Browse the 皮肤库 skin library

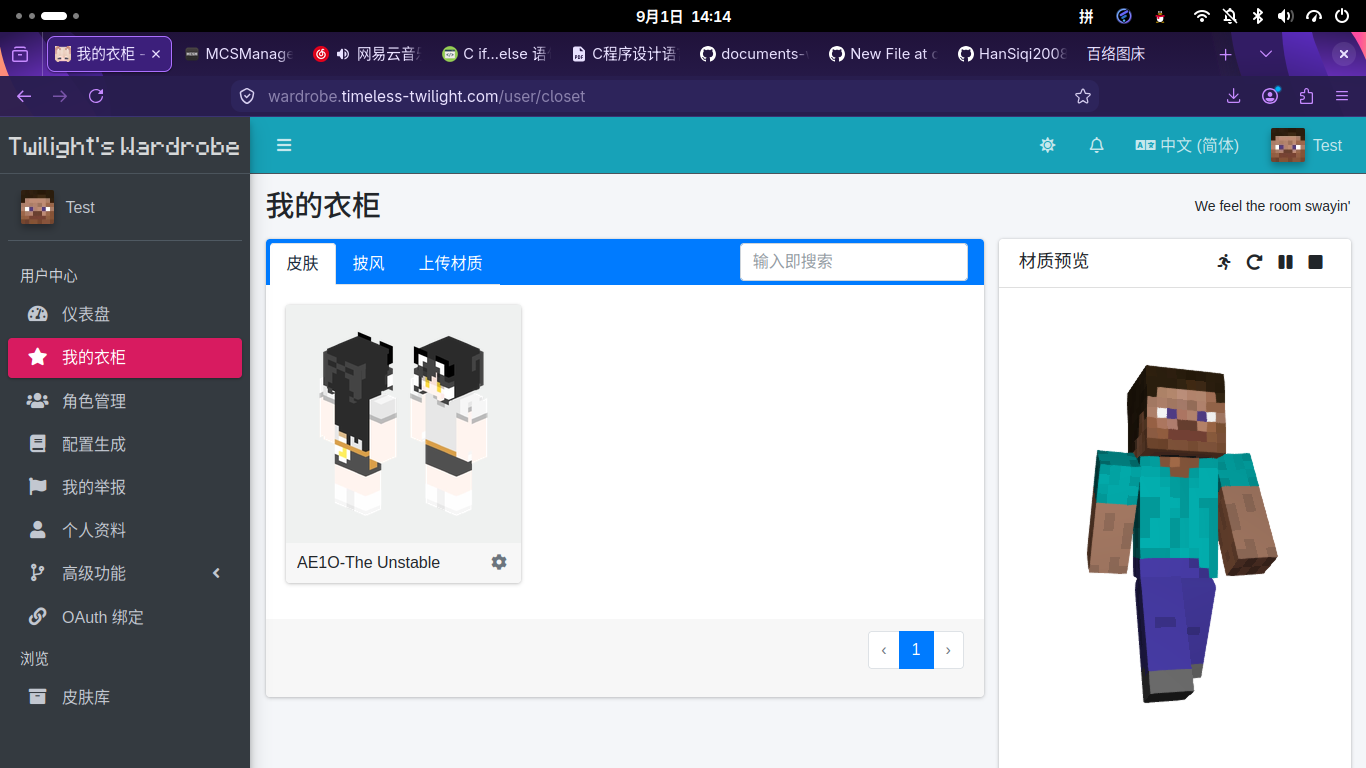click(125, 697)
